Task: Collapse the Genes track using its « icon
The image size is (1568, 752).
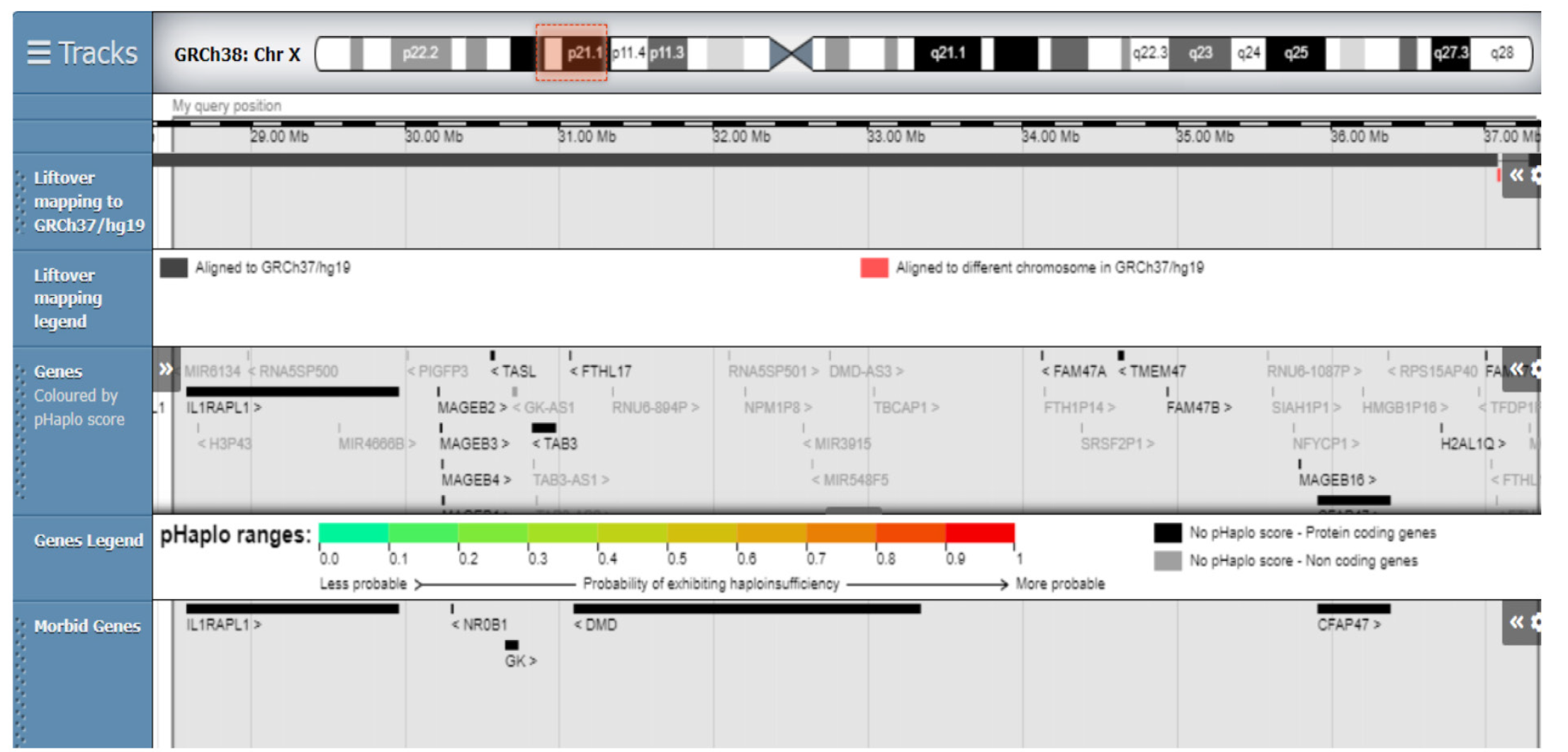Action: (x=1516, y=368)
